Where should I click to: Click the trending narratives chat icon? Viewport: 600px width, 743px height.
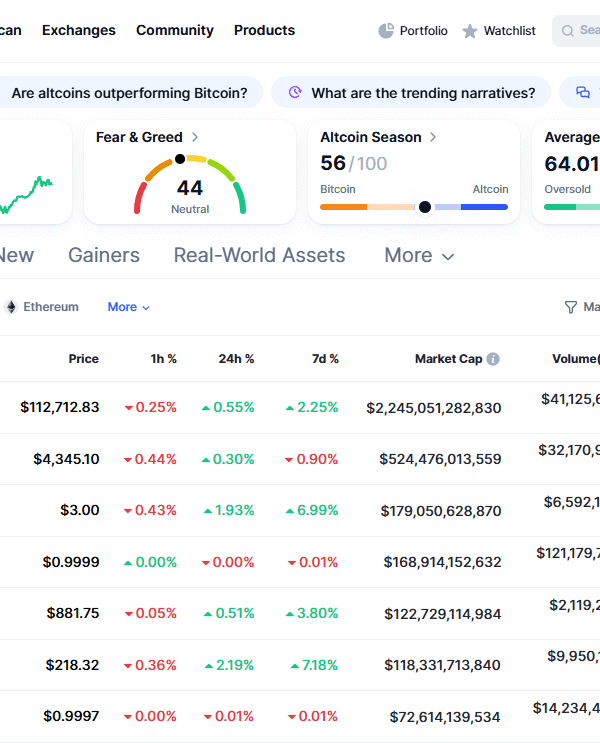coord(295,93)
